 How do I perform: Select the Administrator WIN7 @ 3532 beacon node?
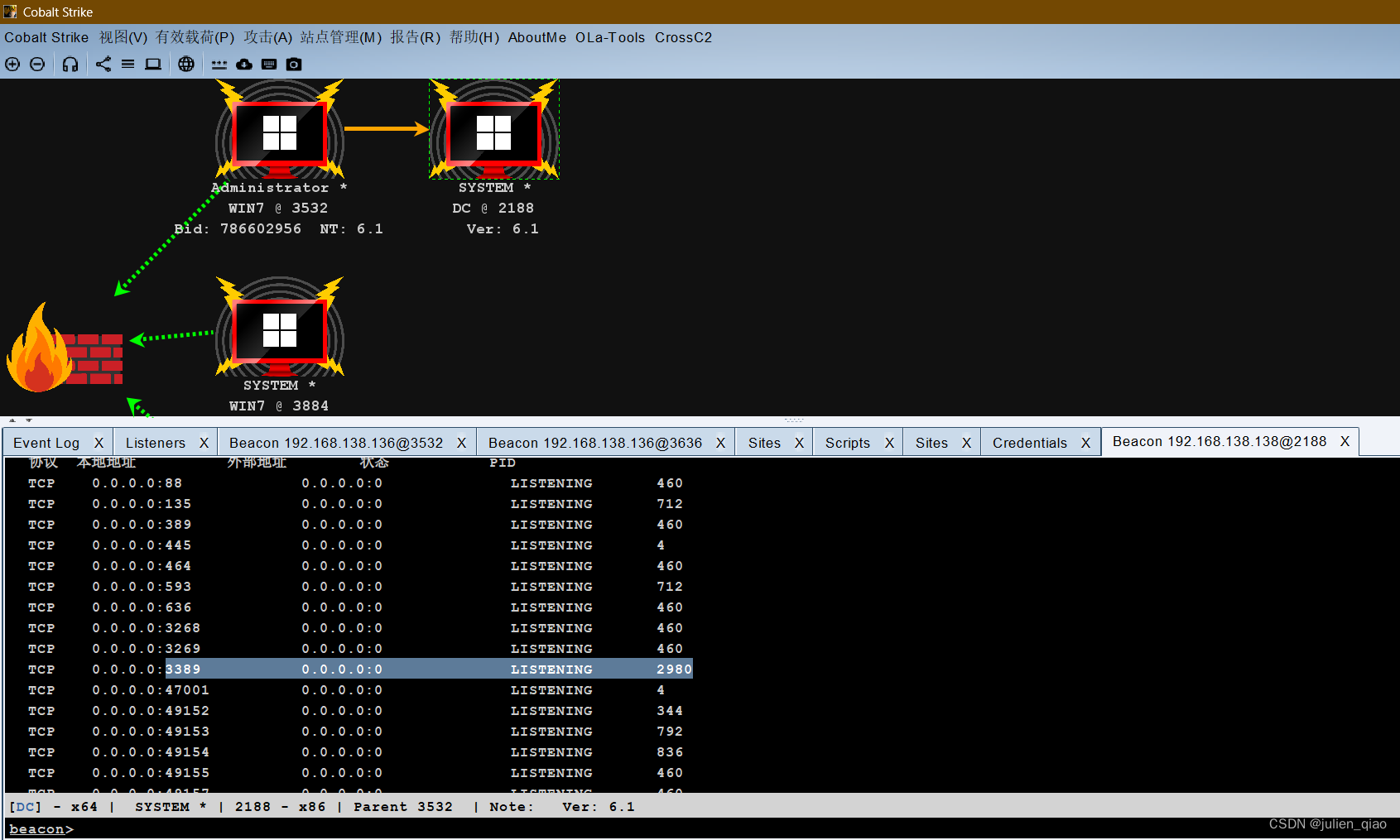click(280, 131)
